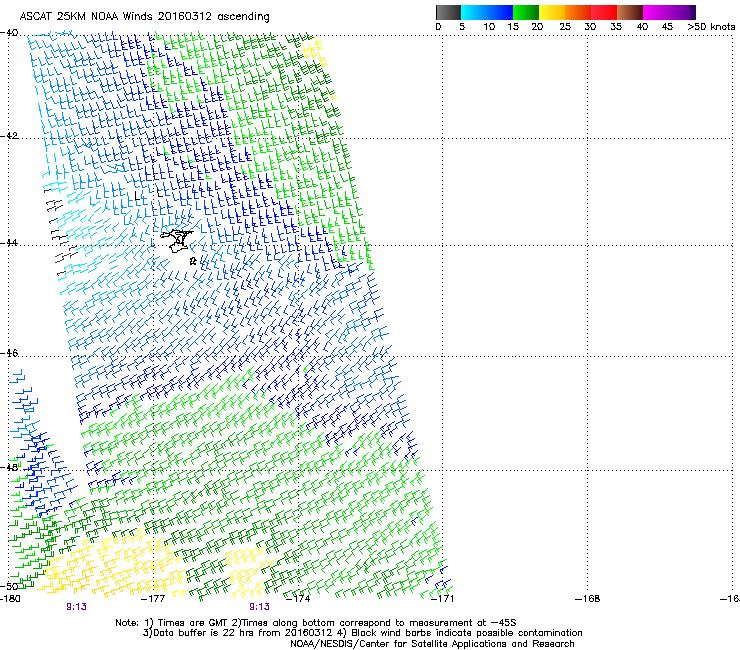
Task: Click the '0' label under the color bar
Action: pos(438,27)
